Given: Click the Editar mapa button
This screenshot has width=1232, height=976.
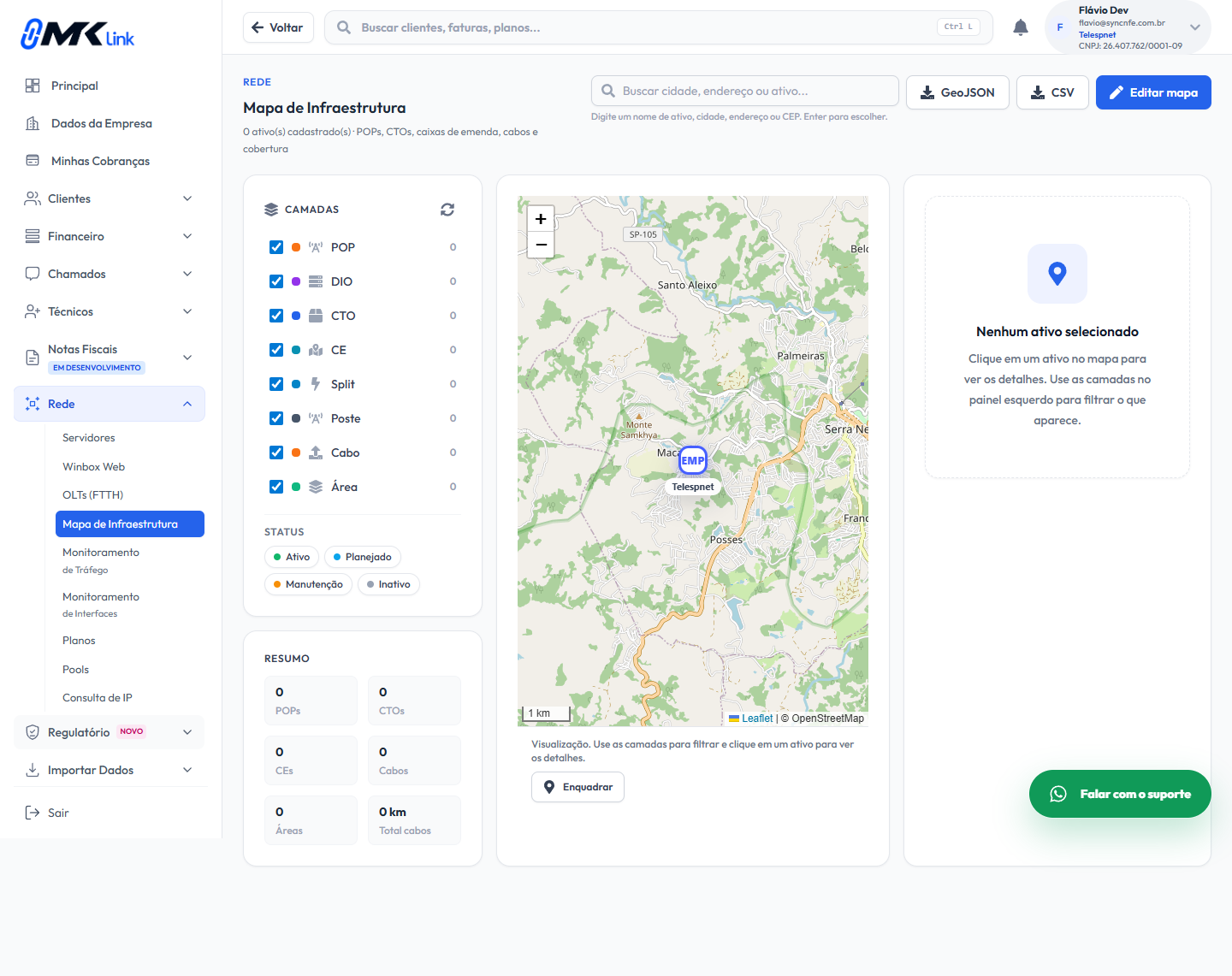Looking at the screenshot, I should (1153, 92).
